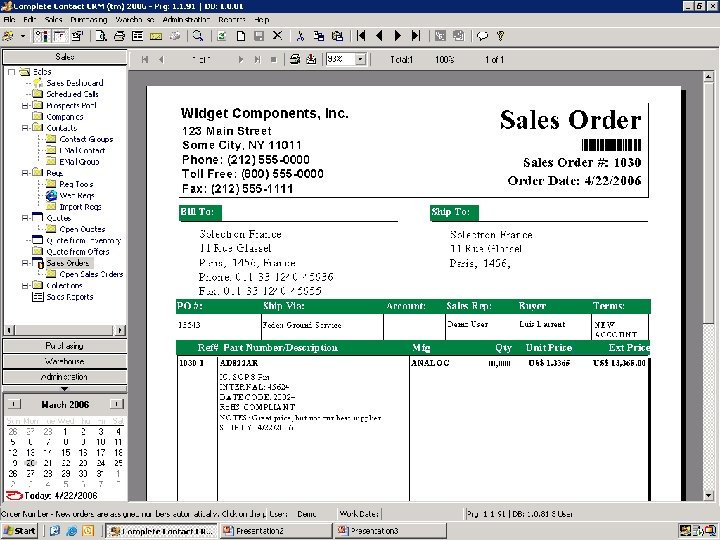This screenshot has height=540, width=720.
Task: Click the green refresh icon
Action: click(x=222, y=36)
